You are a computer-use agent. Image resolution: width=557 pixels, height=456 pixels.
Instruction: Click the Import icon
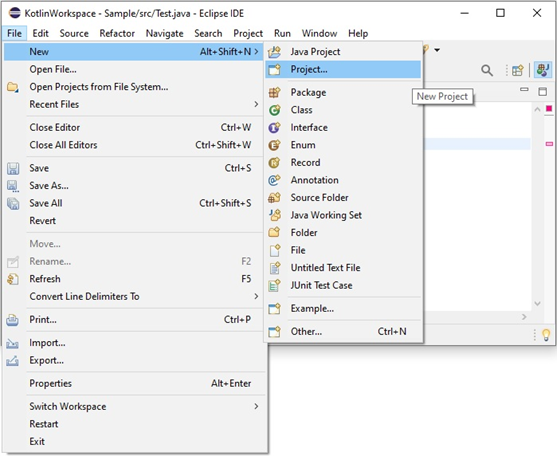pyautogui.click(x=12, y=343)
